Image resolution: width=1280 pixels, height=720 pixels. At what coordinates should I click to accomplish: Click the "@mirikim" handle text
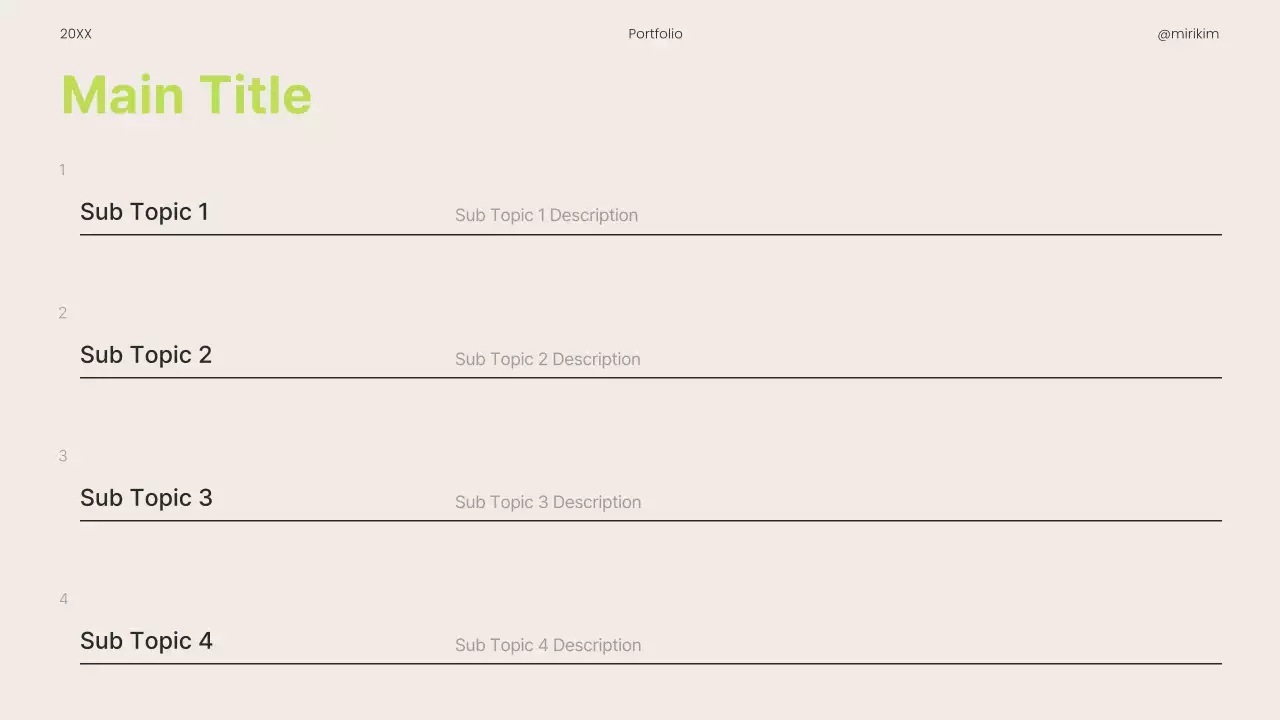click(1188, 34)
